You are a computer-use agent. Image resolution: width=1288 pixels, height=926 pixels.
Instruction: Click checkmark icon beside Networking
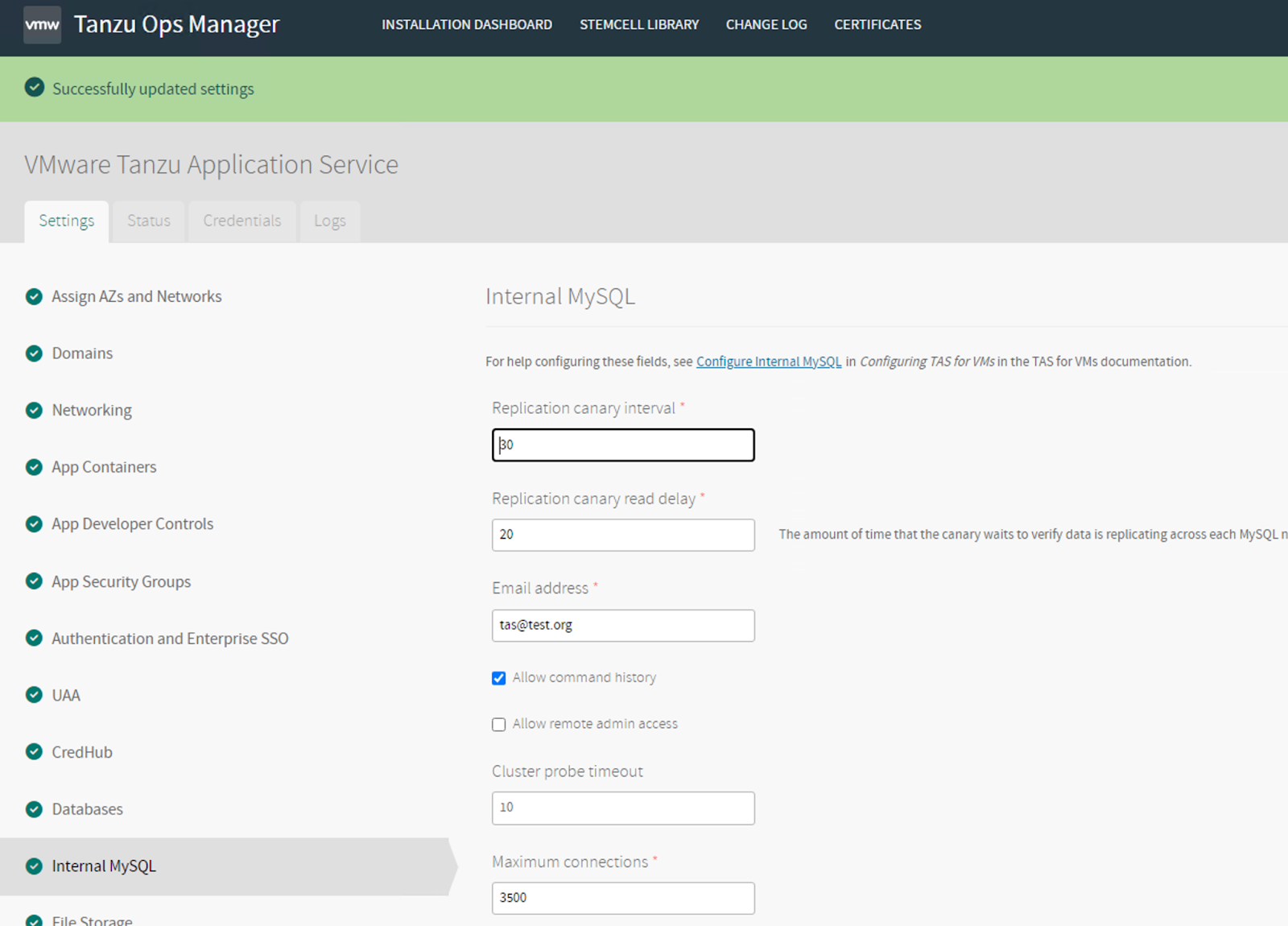click(34, 410)
